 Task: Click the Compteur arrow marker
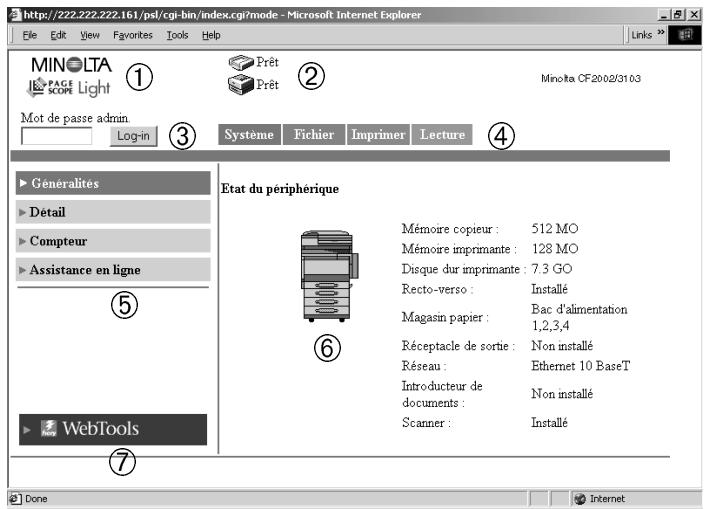point(23,241)
